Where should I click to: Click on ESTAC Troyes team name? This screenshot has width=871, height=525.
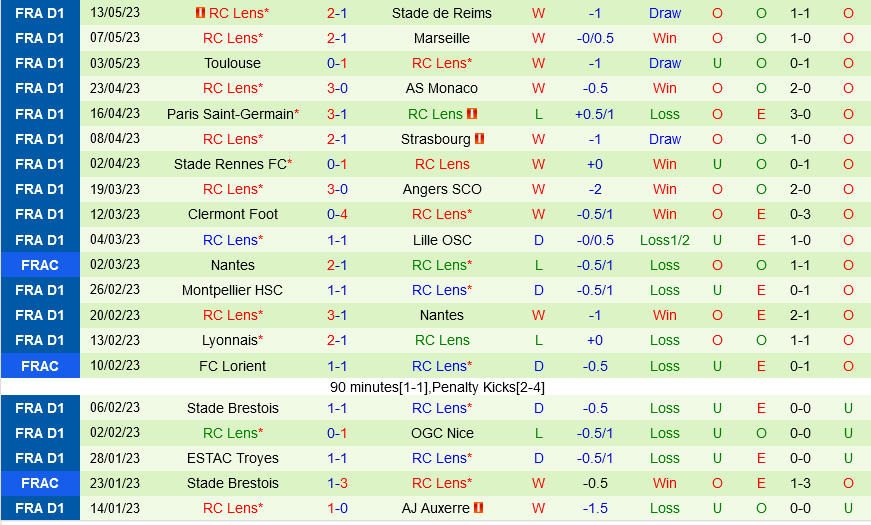[233, 458]
